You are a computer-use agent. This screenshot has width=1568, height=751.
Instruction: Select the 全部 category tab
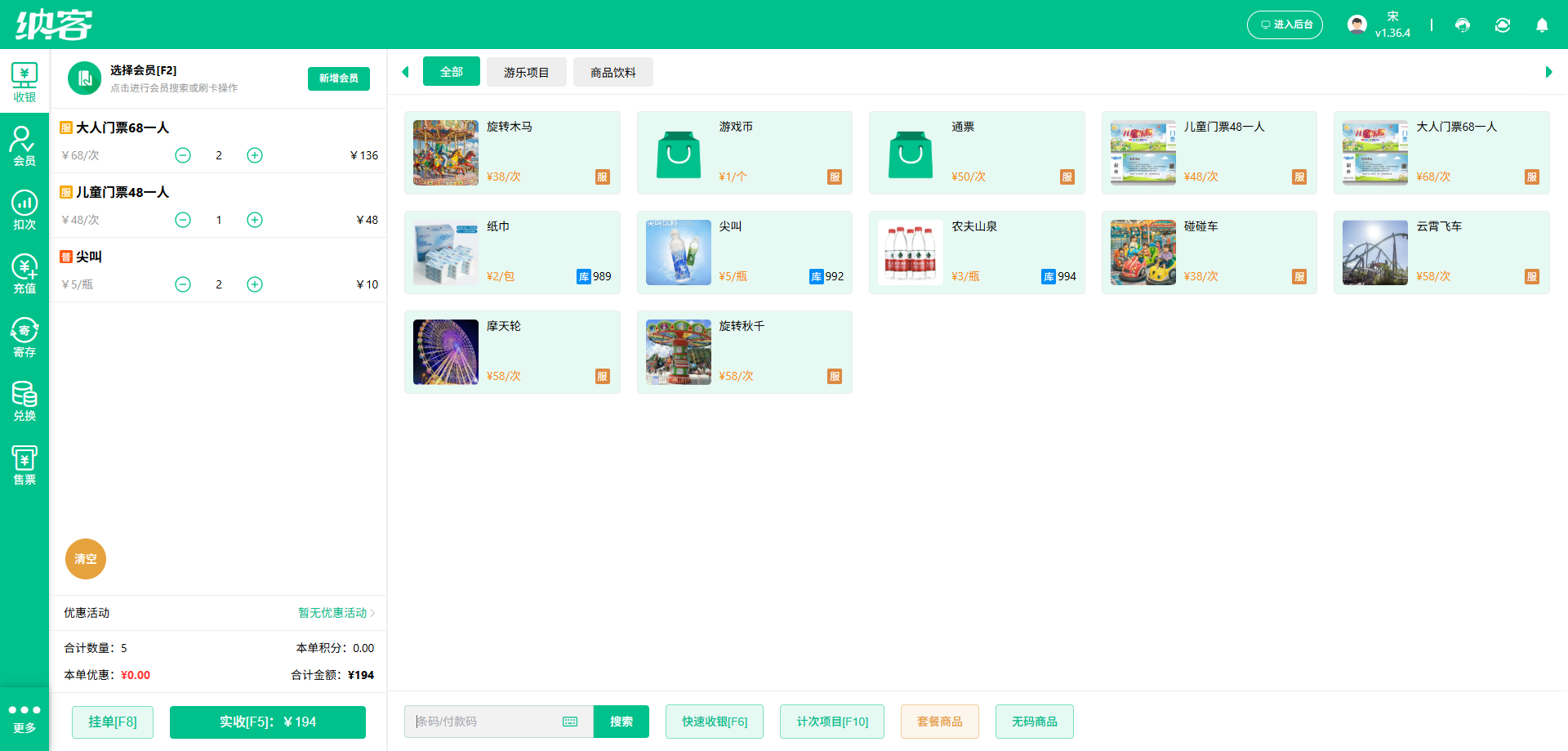[452, 72]
